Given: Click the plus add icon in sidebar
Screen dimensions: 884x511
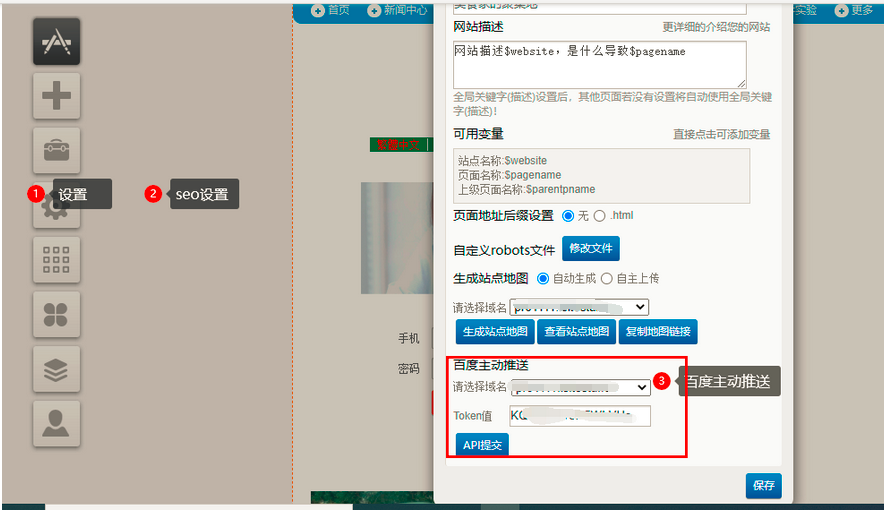Looking at the screenshot, I should tap(56, 97).
